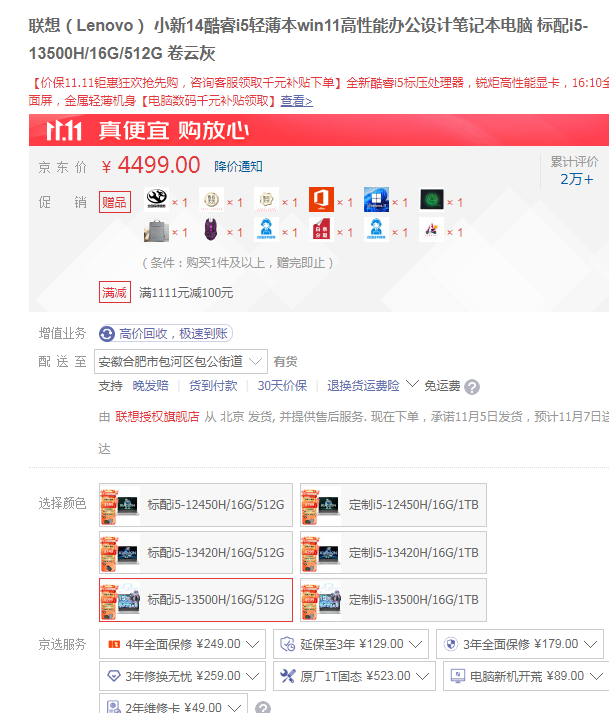
Task: Click the Windows 11 gift icon
Action: tap(375, 201)
